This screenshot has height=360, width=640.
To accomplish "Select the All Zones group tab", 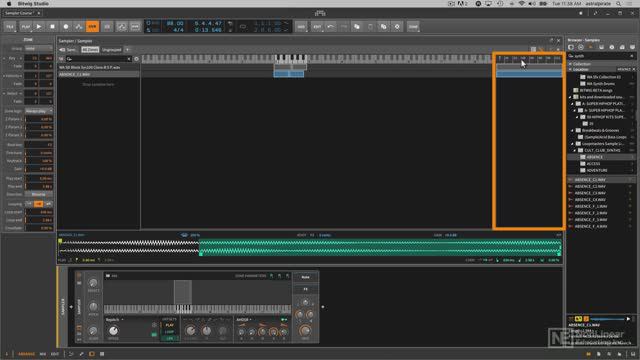I will [x=90, y=50].
